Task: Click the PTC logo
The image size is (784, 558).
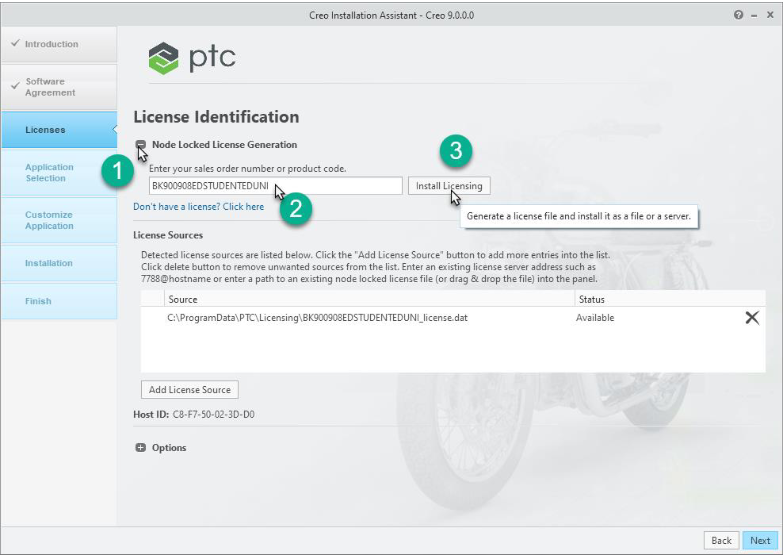Action: [192, 58]
